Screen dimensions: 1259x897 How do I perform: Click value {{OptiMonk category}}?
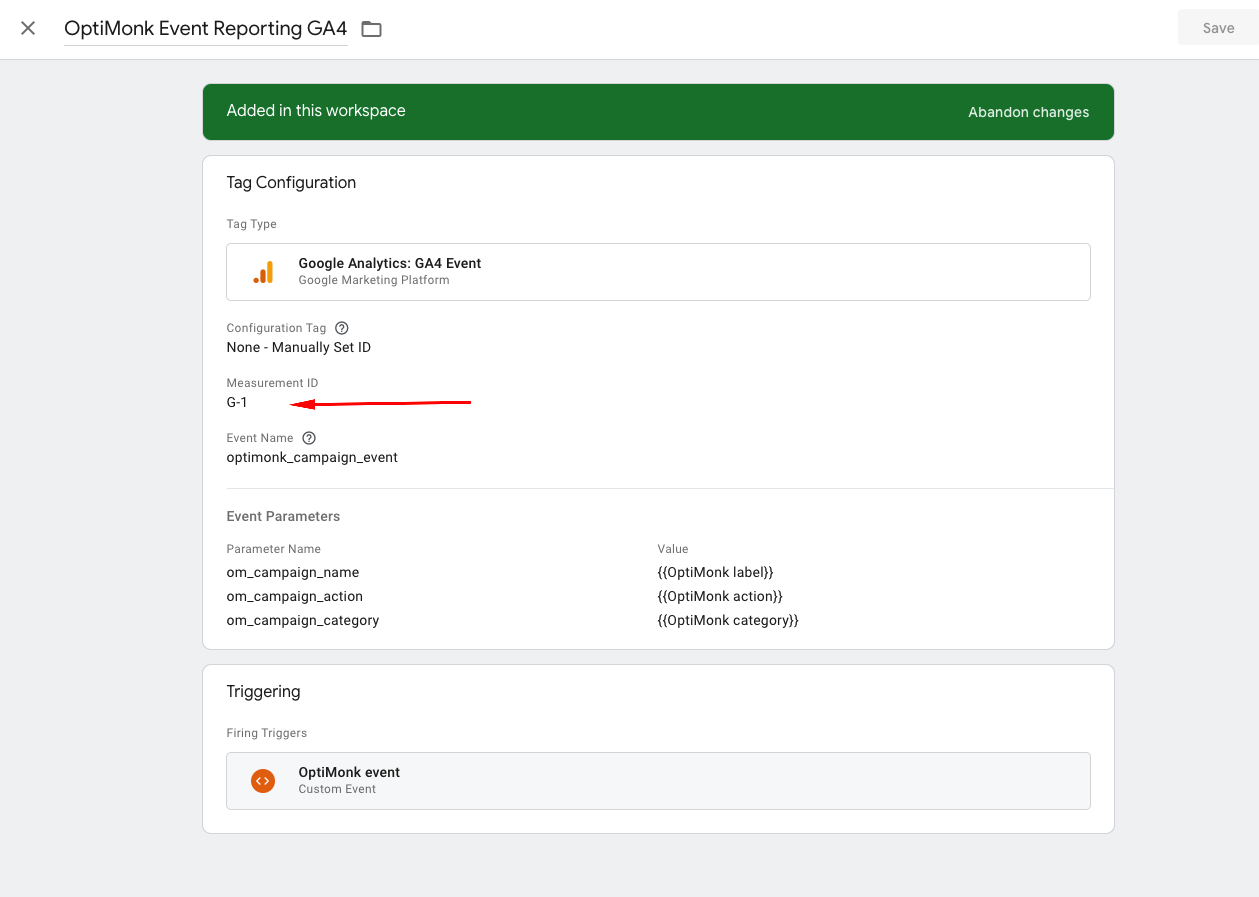(728, 620)
